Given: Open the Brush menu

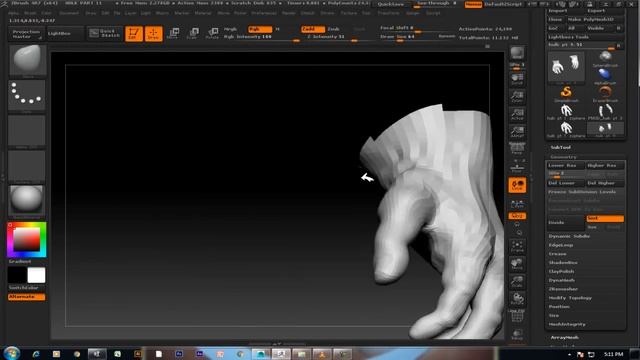Looking at the screenshot, I should coord(30,13).
